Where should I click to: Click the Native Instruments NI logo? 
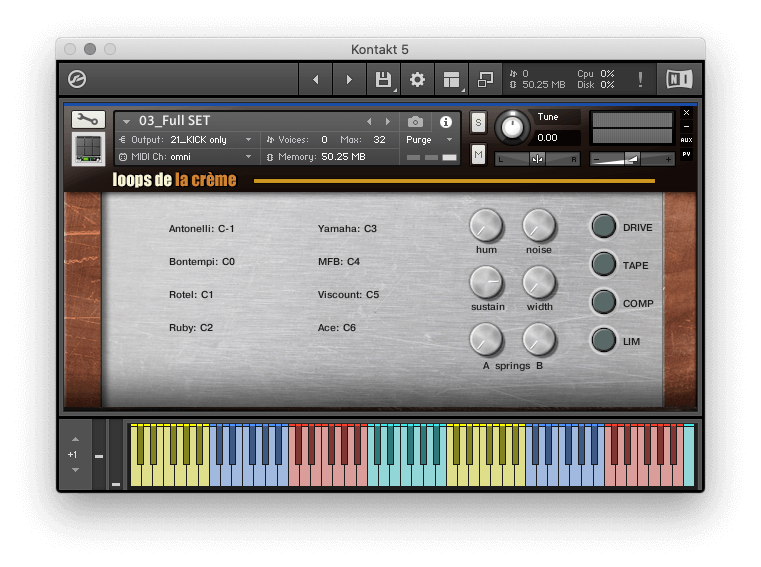(679, 79)
